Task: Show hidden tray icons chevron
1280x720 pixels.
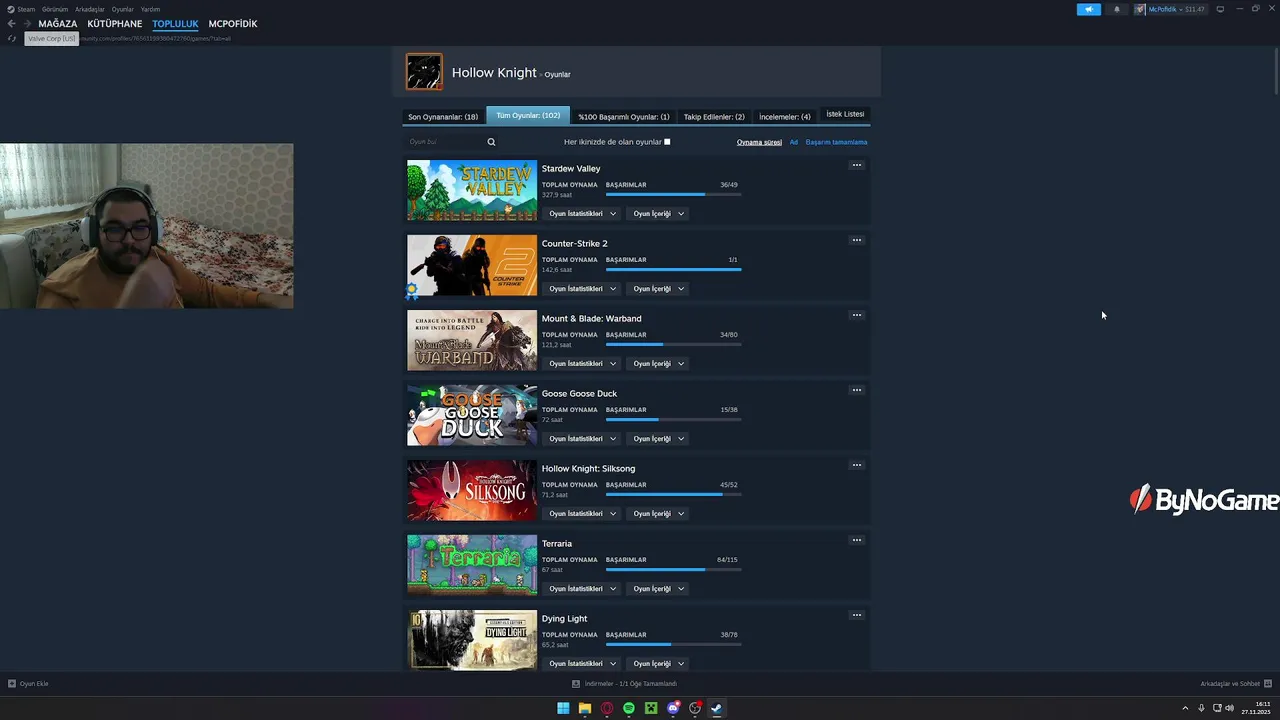Action: (1186, 708)
